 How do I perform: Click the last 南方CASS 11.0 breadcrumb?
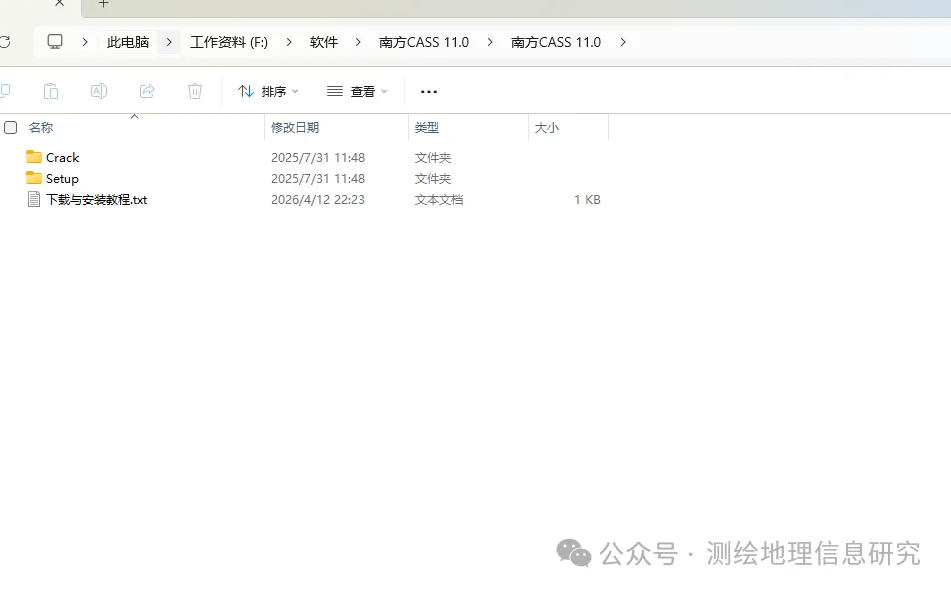click(x=556, y=42)
